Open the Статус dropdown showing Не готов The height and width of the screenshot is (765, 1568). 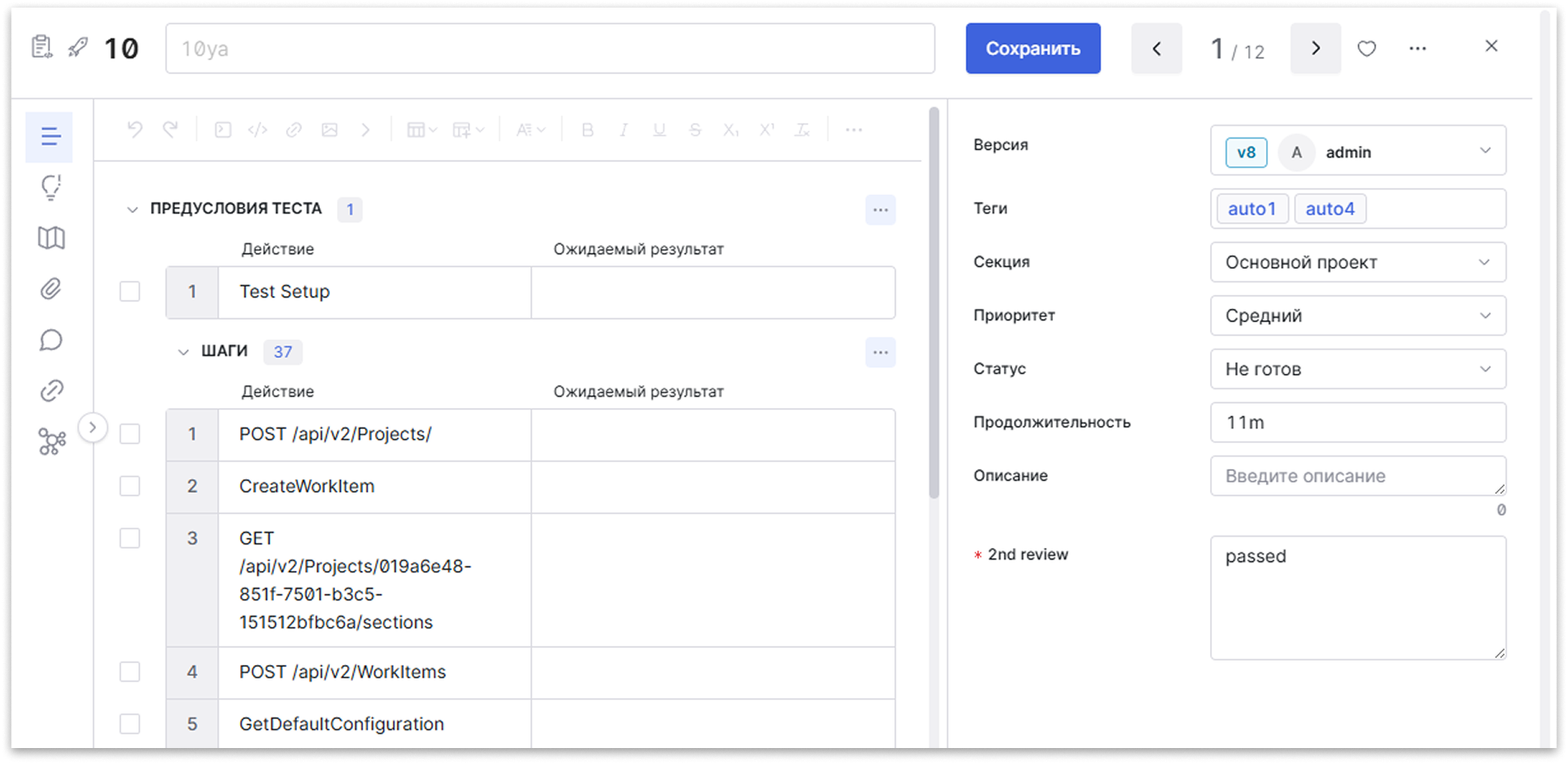1358,369
